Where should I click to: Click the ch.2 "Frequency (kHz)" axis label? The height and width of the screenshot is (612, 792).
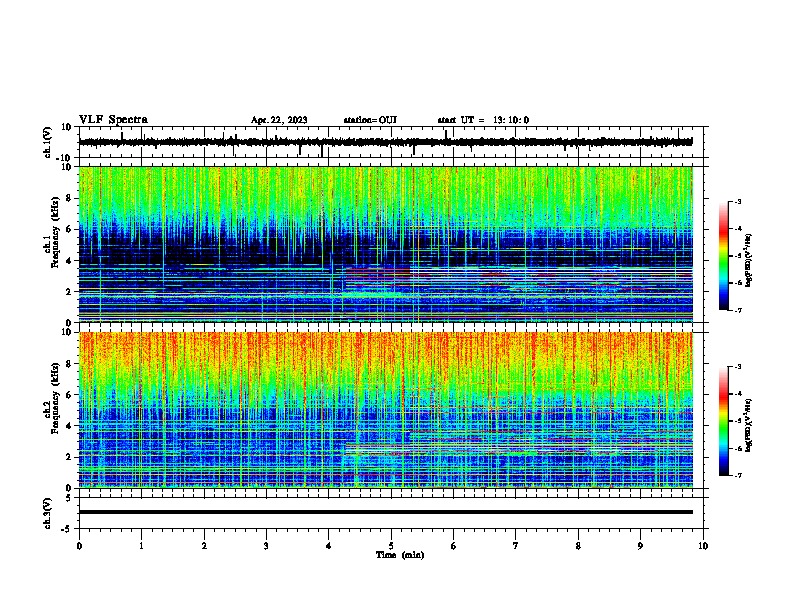55,398
